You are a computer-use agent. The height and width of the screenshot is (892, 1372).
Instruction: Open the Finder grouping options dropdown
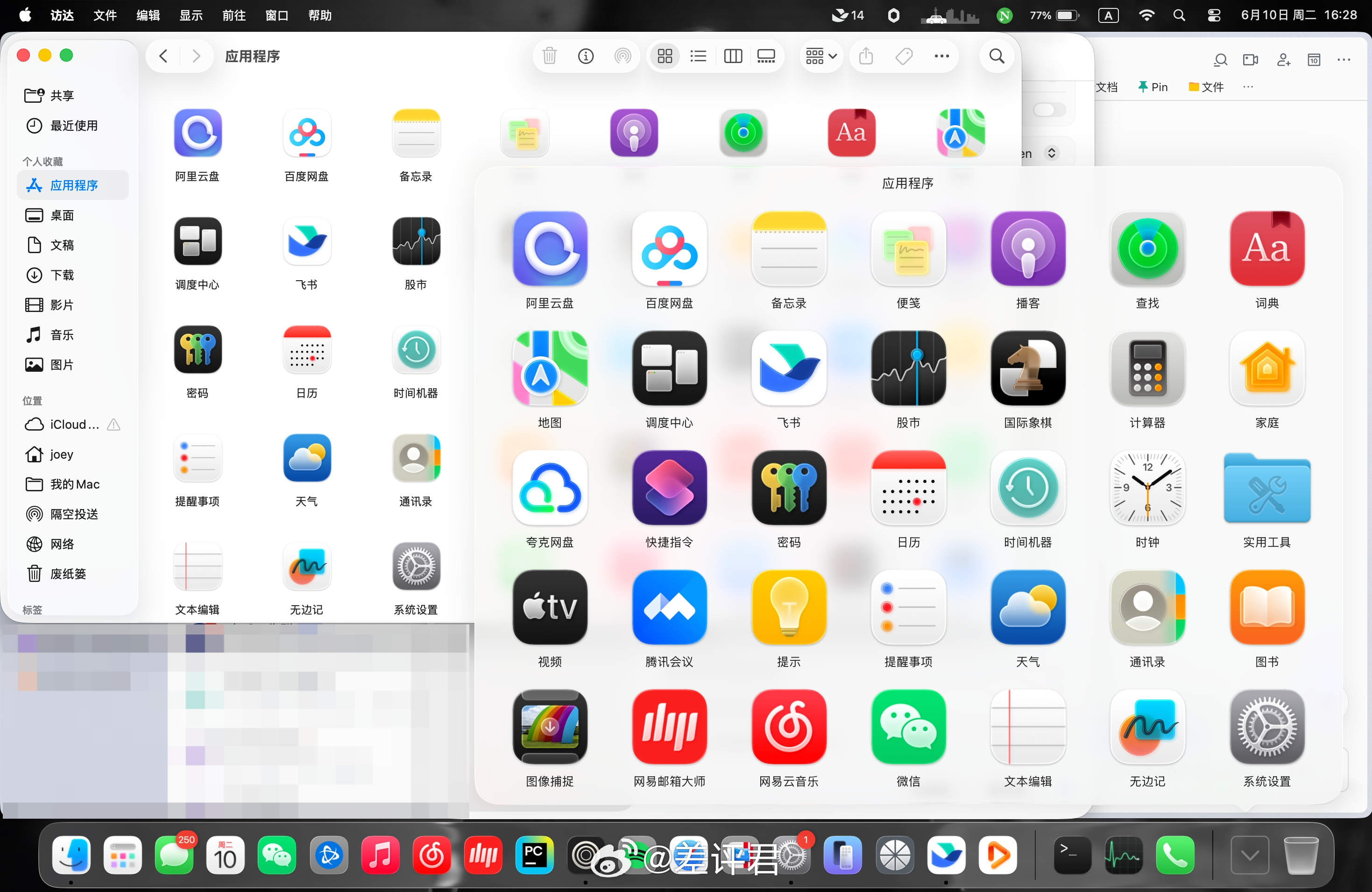[x=821, y=56]
